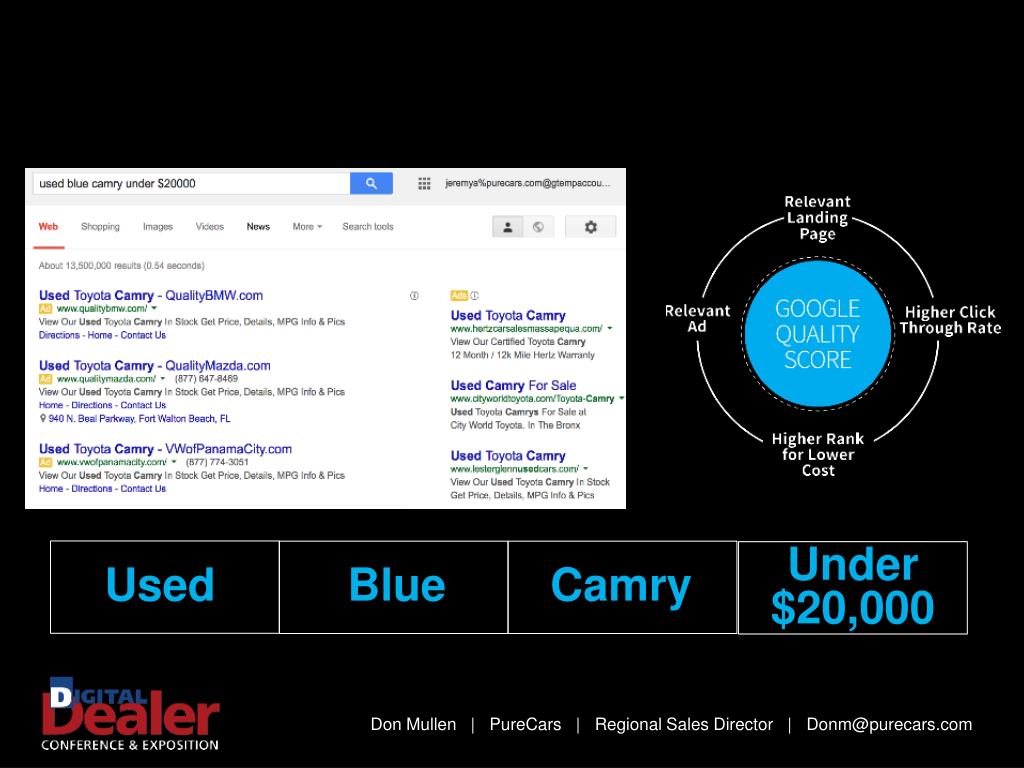
Task: Click Regional Sales Director footer text
Action: click(684, 724)
